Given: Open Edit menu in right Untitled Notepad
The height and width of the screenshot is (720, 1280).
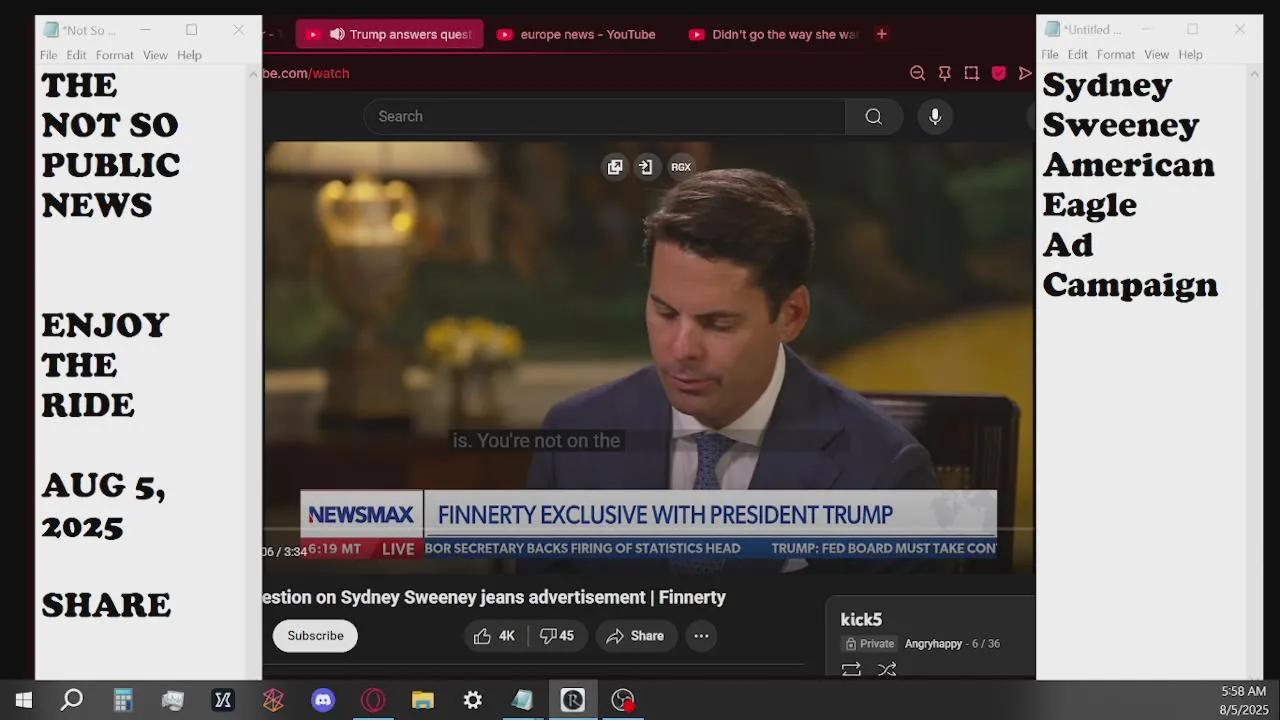Looking at the screenshot, I should 1077,54.
